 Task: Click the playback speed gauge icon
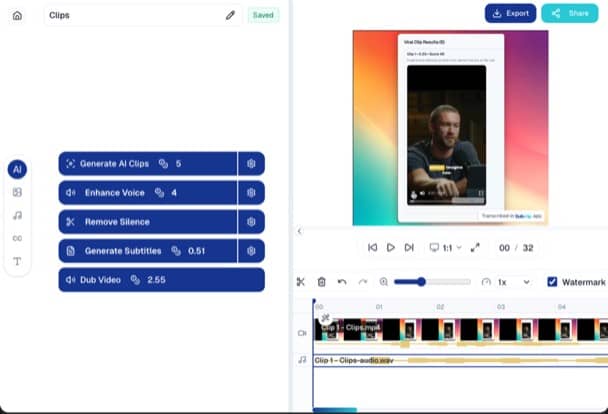point(486,282)
